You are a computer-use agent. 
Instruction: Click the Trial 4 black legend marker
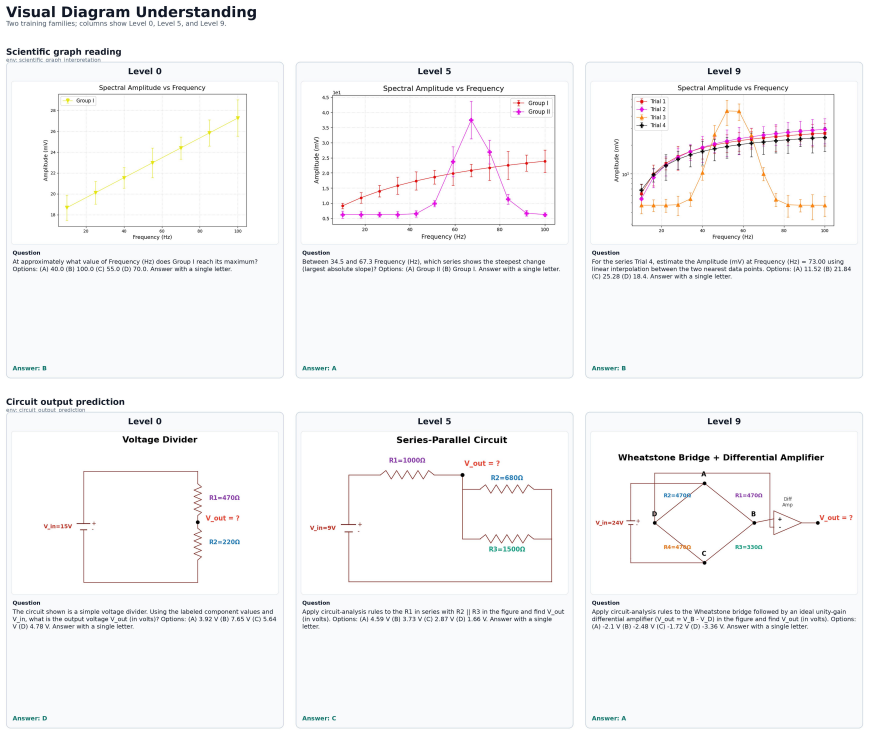[642, 125]
